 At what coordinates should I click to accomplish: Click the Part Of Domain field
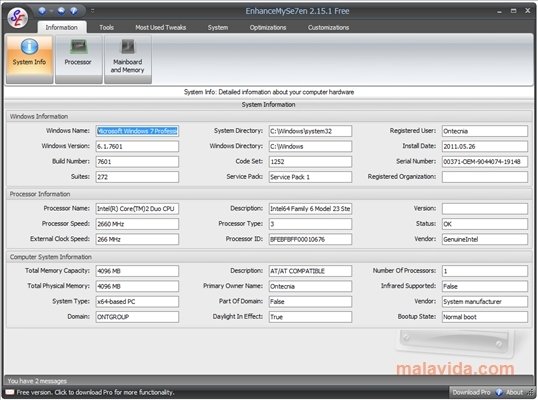(x=310, y=302)
